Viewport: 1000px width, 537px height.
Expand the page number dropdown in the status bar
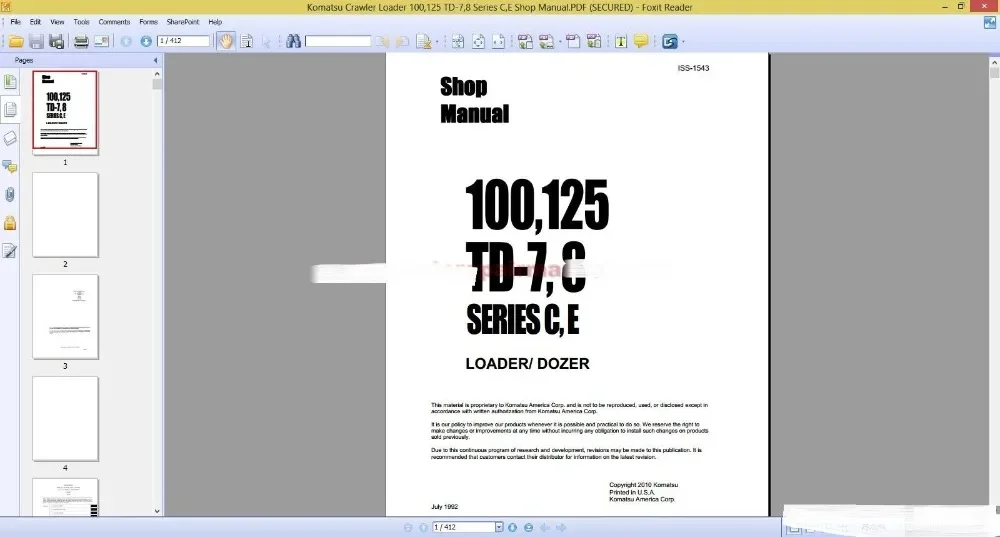tap(499, 527)
